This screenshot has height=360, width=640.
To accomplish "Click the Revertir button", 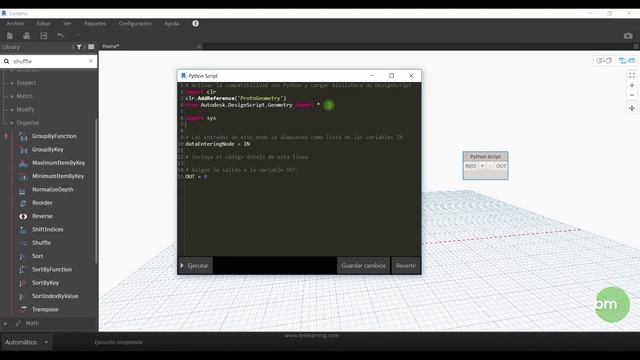I will click(x=406, y=266).
